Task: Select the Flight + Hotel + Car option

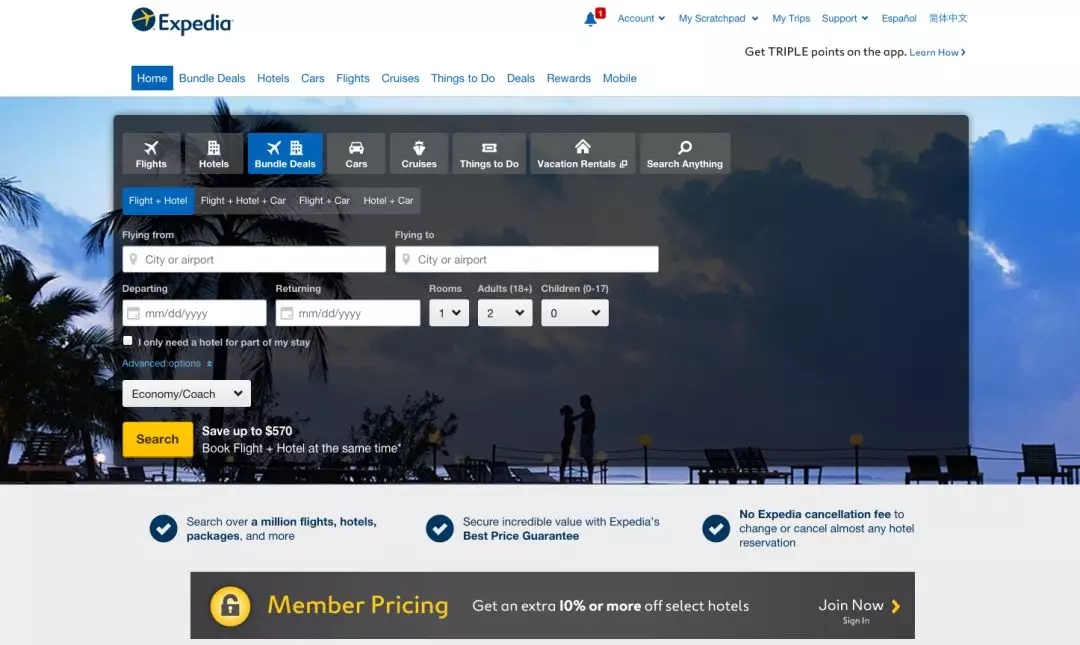Action: point(243,201)
